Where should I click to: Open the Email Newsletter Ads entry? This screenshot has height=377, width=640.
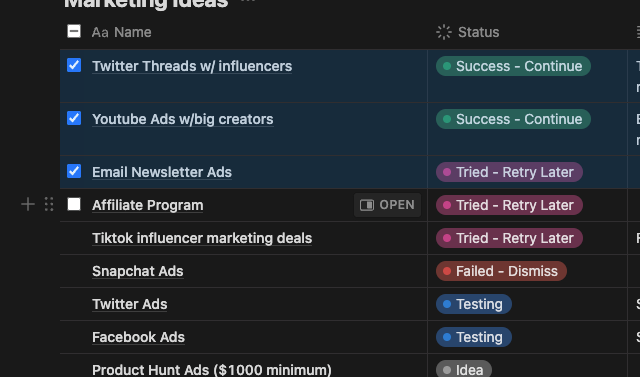(162, 172)
